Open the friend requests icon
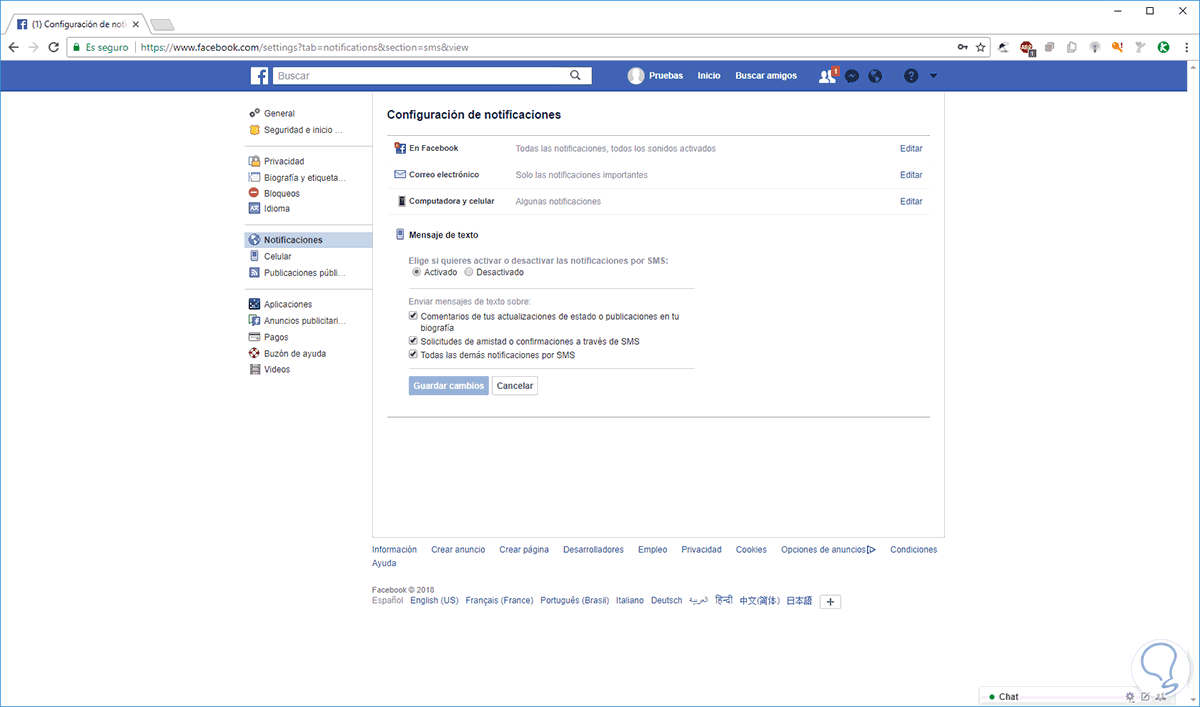Viewport: 1200px width, 707px height. (826, 76)
